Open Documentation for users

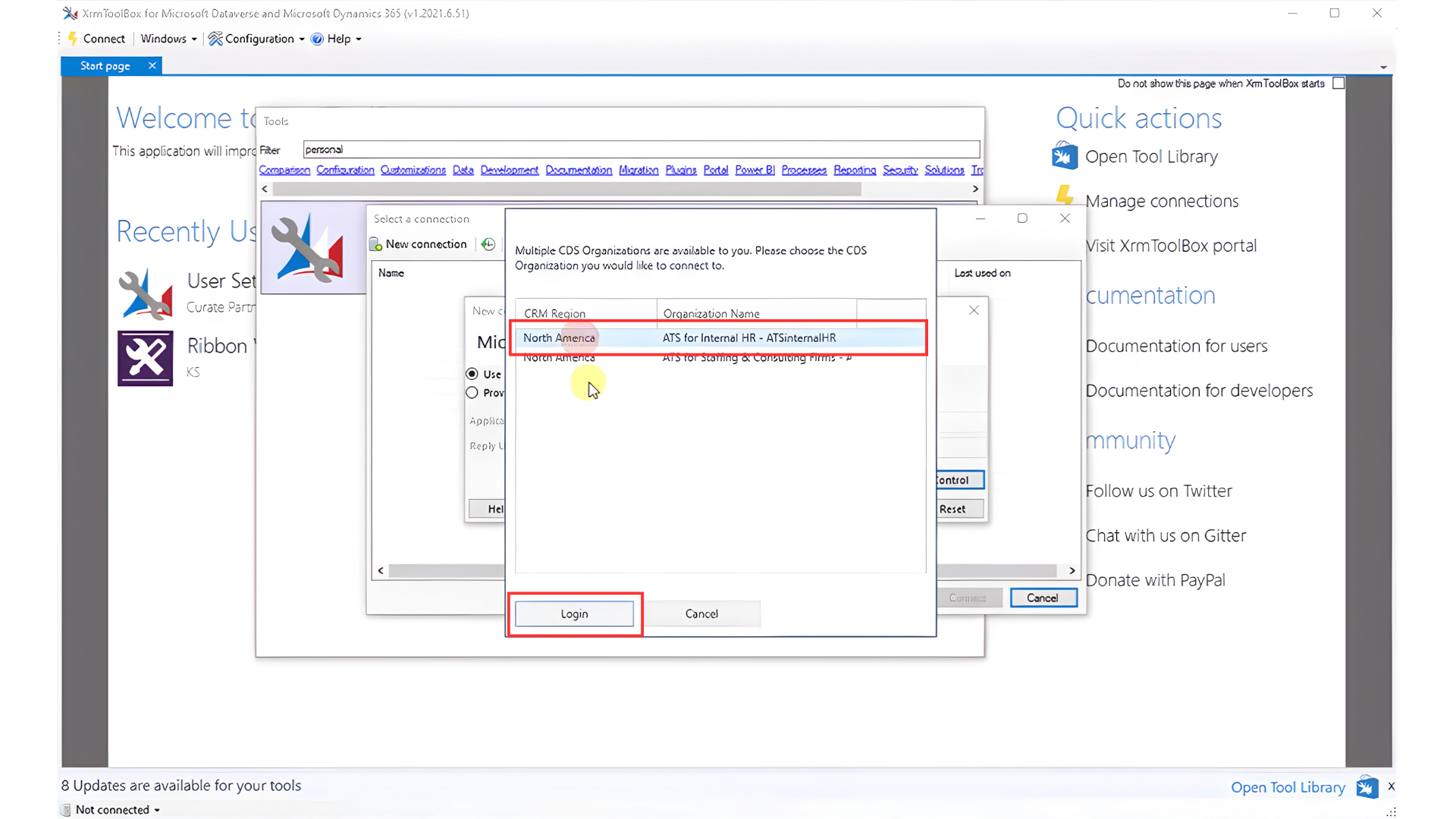(x=1176, y=346)
